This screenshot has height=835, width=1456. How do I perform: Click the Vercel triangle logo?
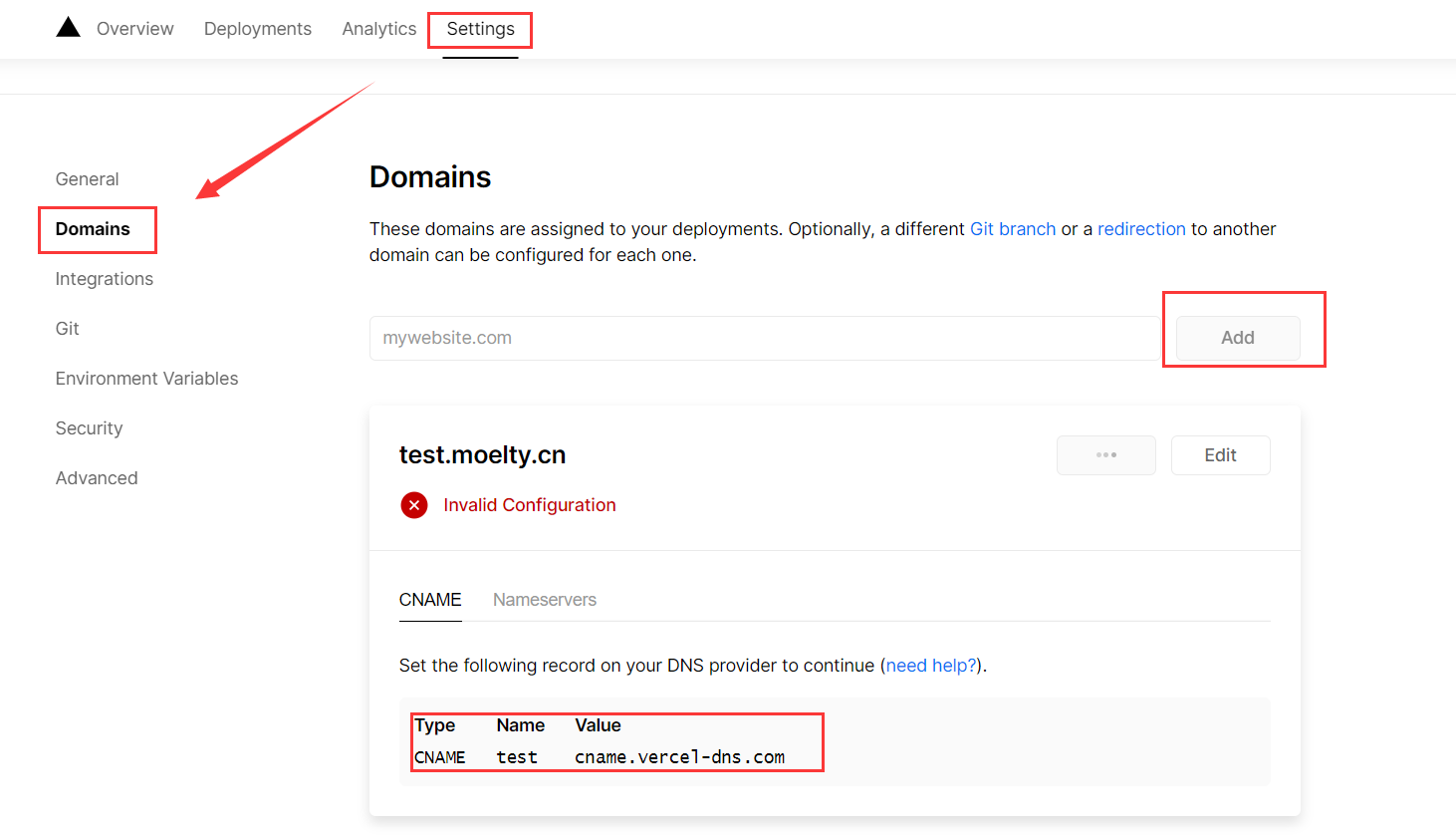point(68,28)
